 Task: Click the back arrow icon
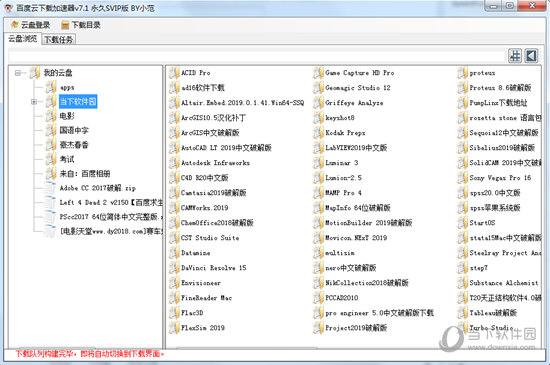[x=531, y=56]
